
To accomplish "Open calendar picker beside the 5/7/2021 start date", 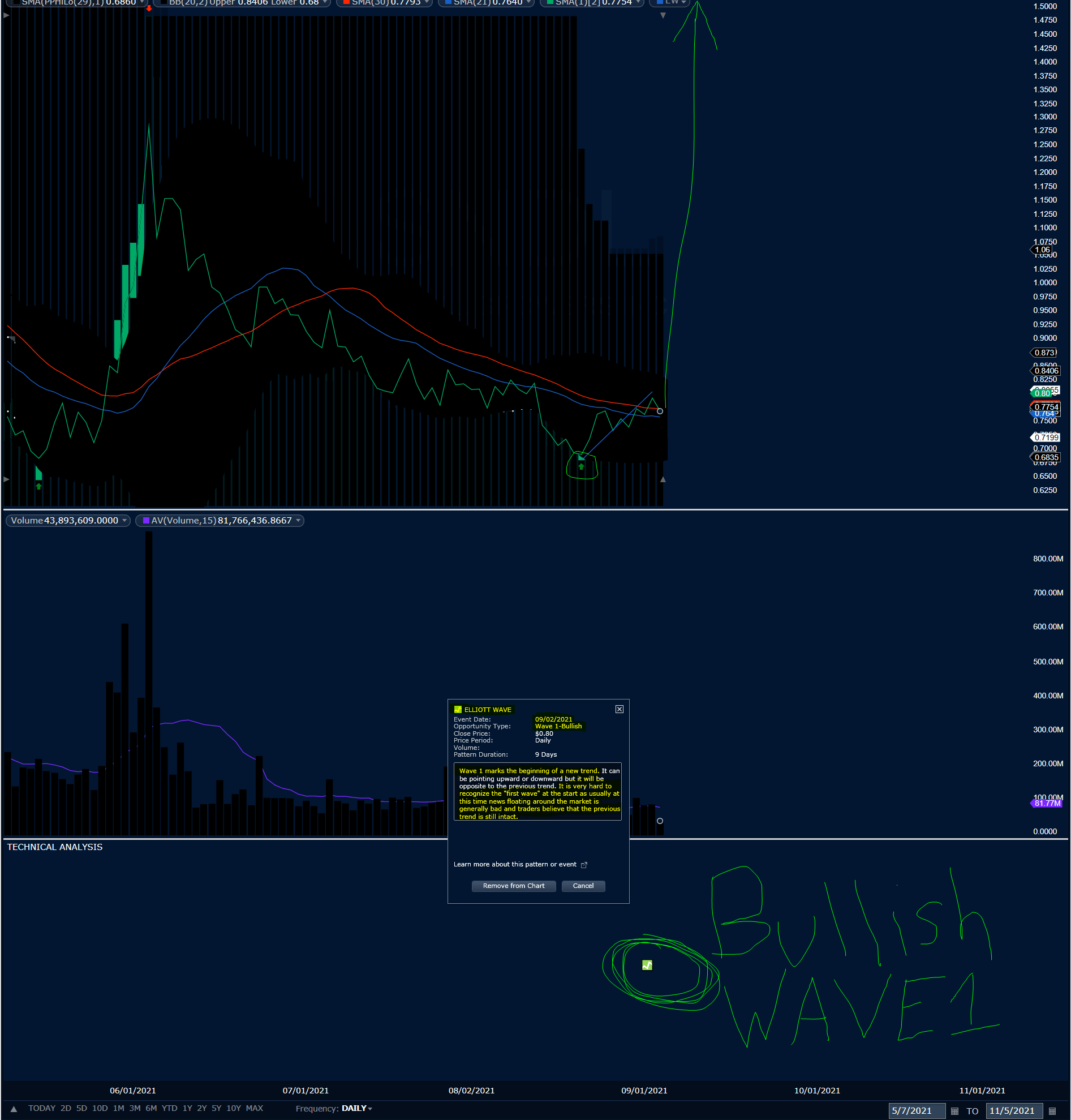I will pos(955,1112).
